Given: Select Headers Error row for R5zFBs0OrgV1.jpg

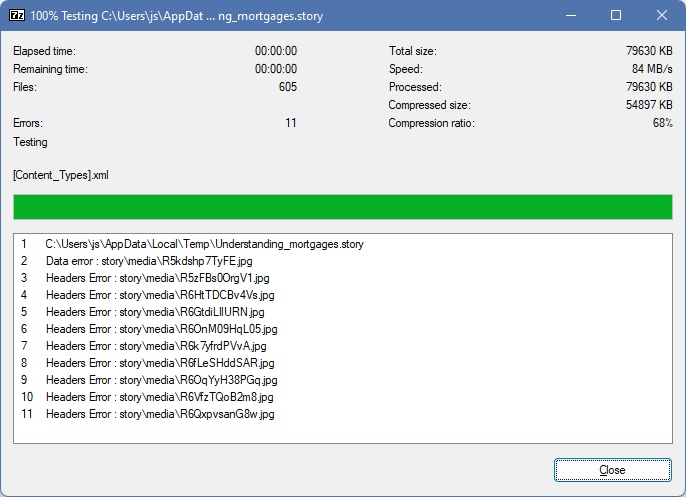Looking at the screenshot, I should (159, 278).
